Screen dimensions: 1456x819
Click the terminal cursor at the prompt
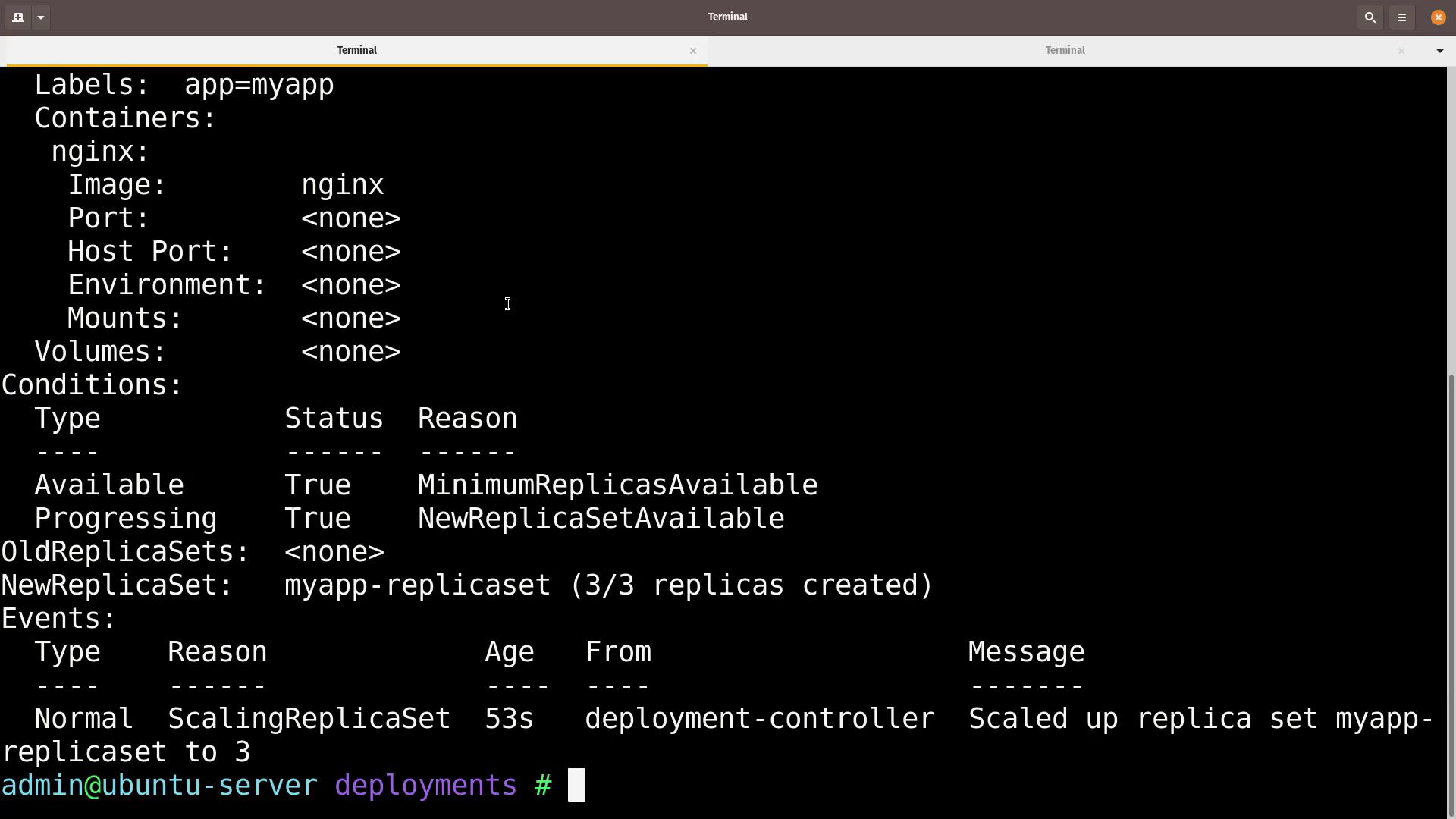[576, 785]
